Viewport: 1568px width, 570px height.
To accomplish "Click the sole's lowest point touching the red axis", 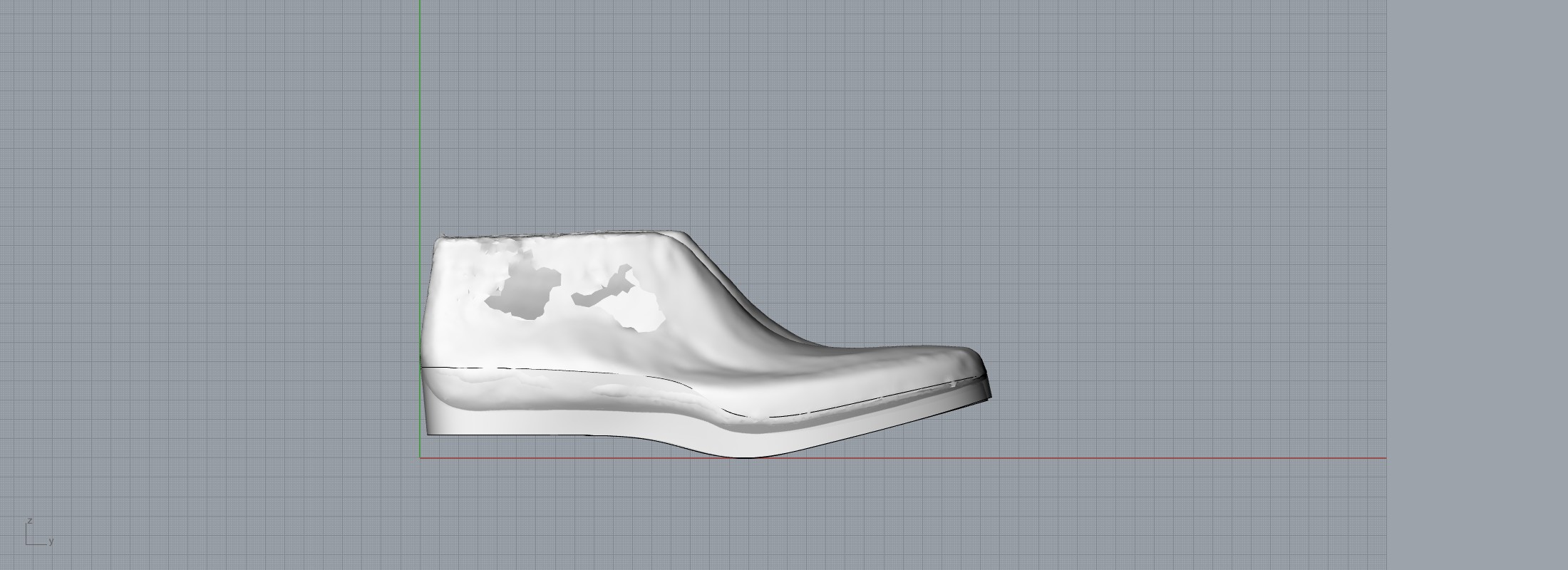I will pos(745,456).
